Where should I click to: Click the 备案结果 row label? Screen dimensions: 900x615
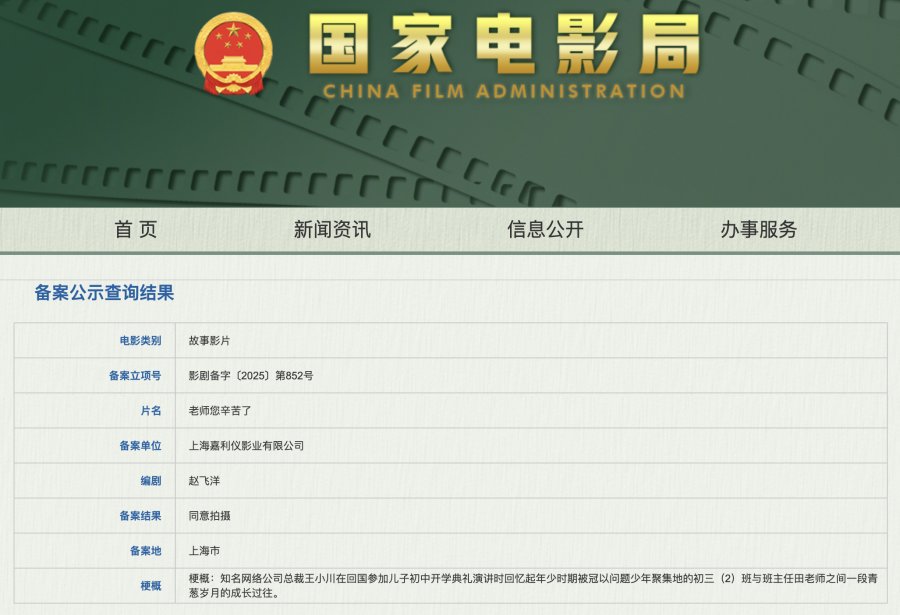[x=141, y=516]
